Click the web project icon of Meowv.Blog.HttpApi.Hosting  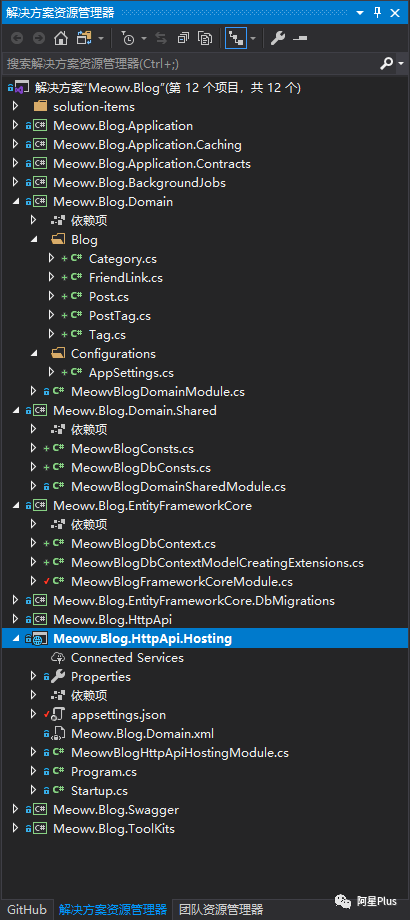[40, 638]
